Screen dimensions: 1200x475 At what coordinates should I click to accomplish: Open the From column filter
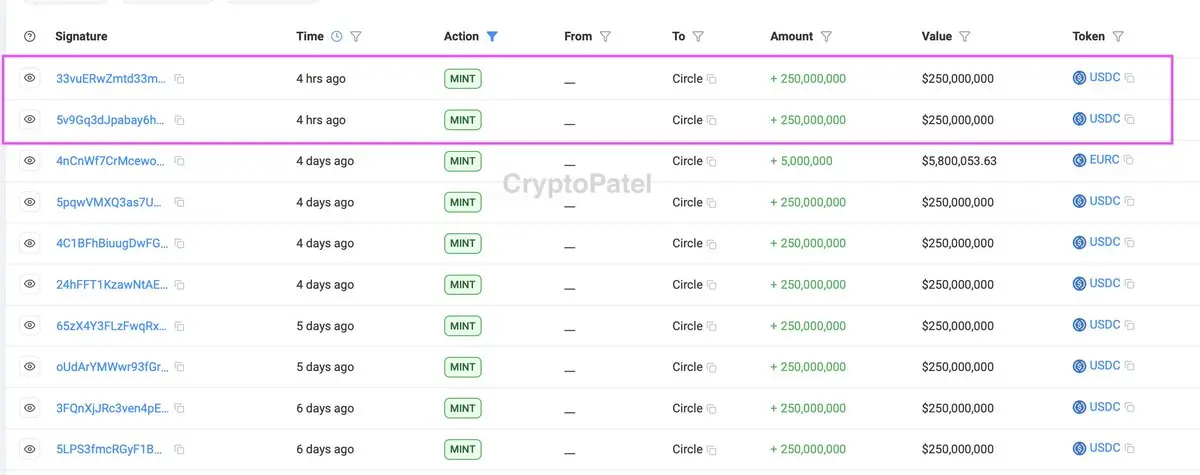pyautogui.click(x=605, y=36)
